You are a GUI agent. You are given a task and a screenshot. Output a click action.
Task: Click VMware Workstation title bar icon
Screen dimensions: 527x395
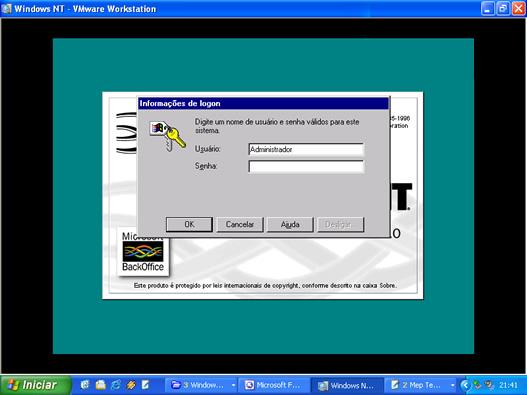click(x=6, y=8)
